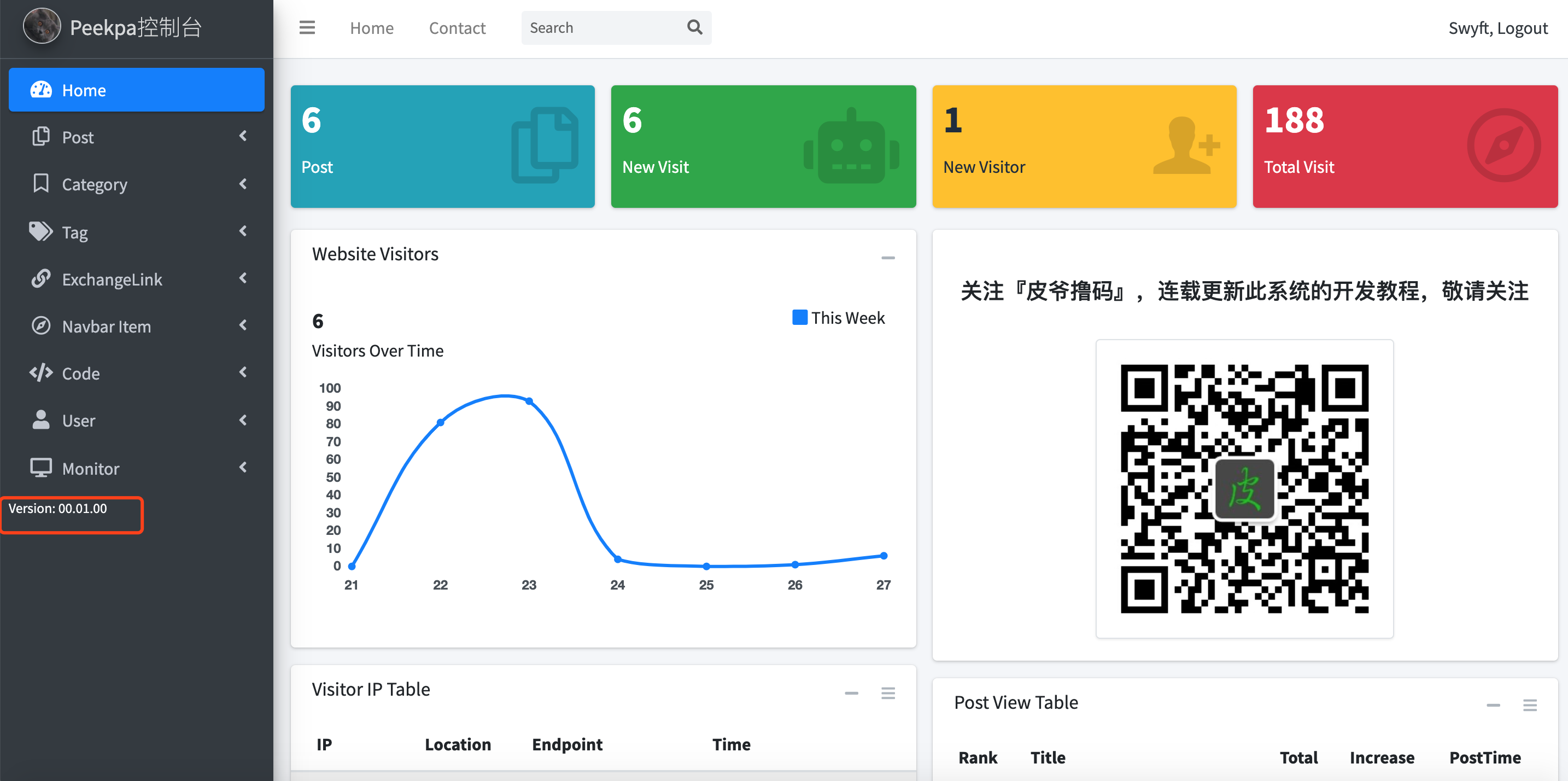Open the Home item in sidebar
This screenshot has height=781, width=1568.
click(x=136, y=90)
